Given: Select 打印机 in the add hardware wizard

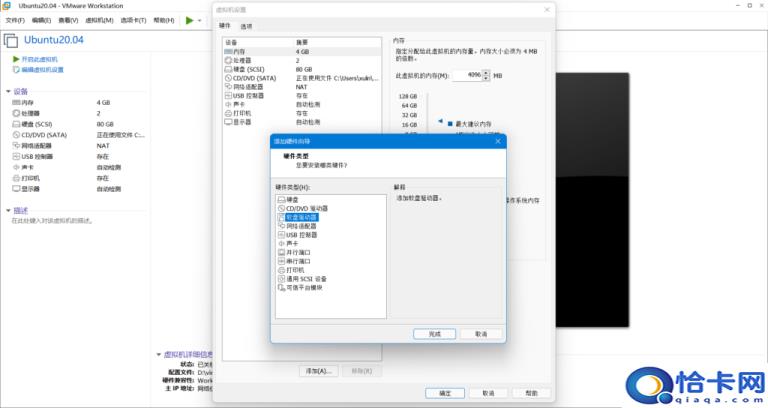Looking at the screenshot, I should click(x=291, y=270).
